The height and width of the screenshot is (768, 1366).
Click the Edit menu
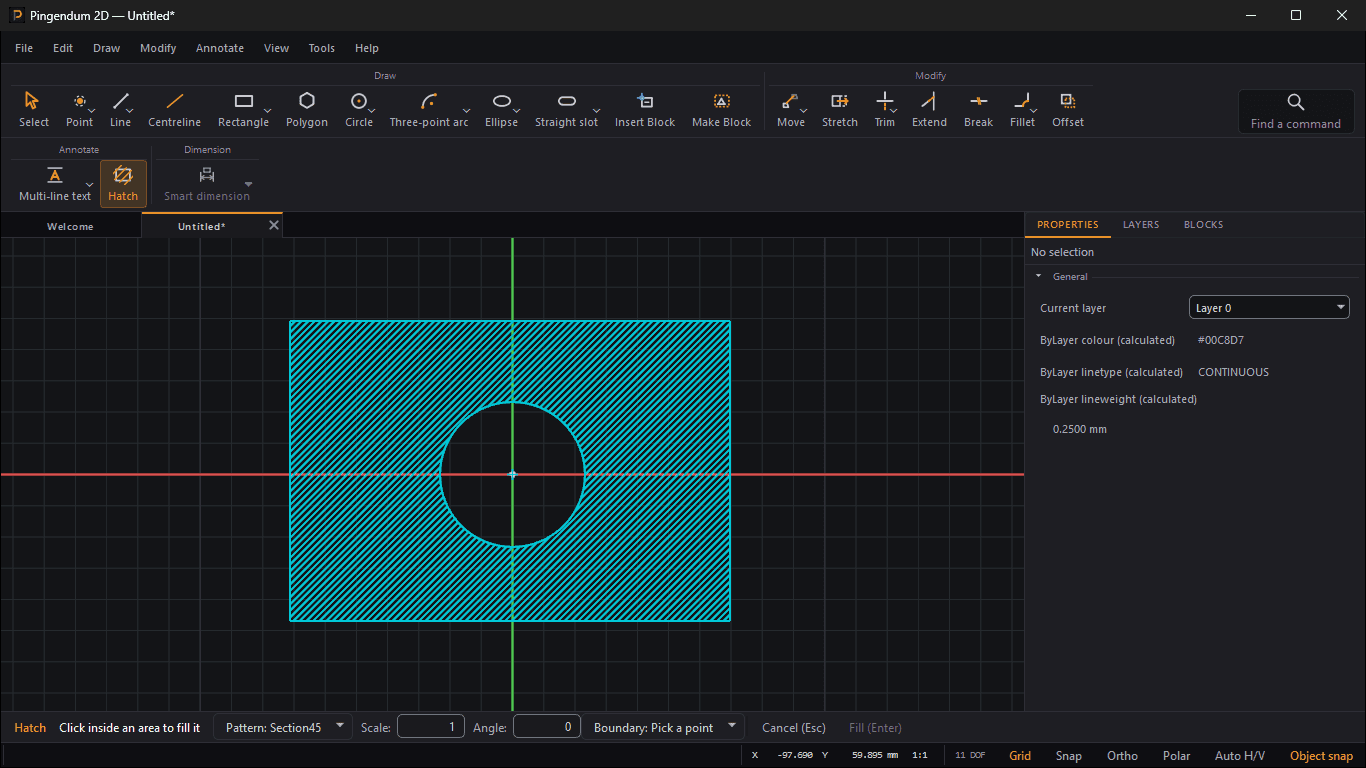point(63,48)
